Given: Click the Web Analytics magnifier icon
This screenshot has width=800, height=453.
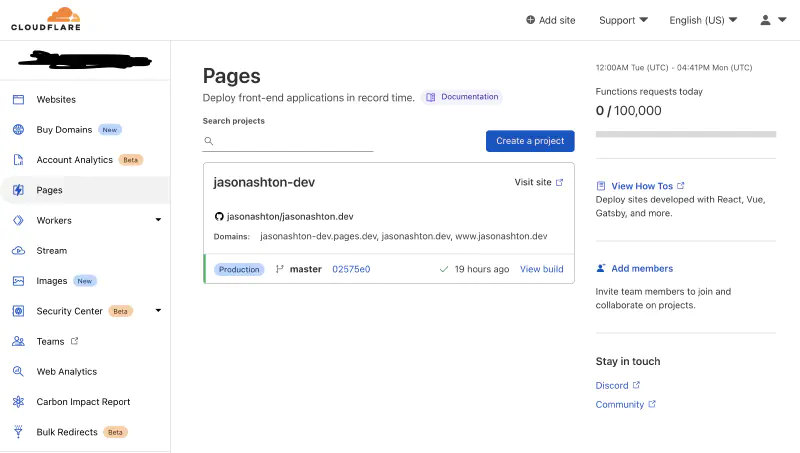Looking at the screenshot, I should (18, 371).
